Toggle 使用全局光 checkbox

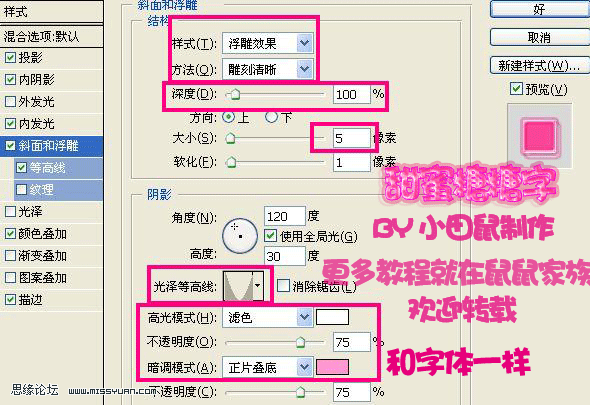point(270,236)
